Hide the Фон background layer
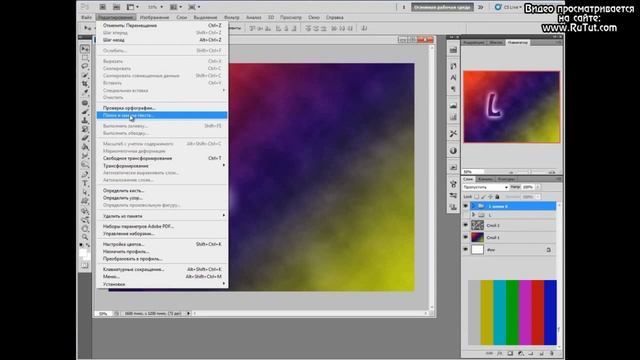640x360 pixels. point(466,249)
